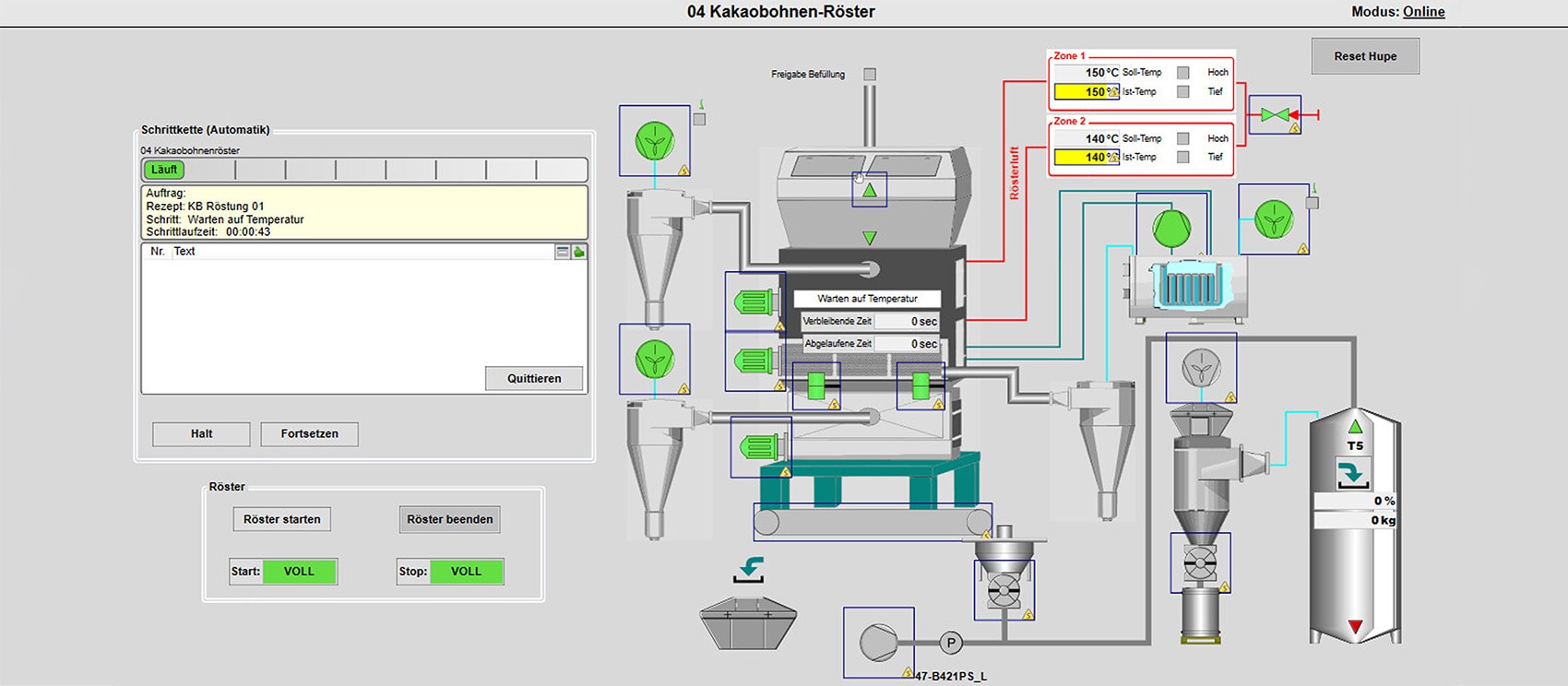Image resolution: width=1568 pixels, height=686 pixels.
Task: Toggle the Freigabe Befüllung indicator box
Action: click(x=869, y=74)
